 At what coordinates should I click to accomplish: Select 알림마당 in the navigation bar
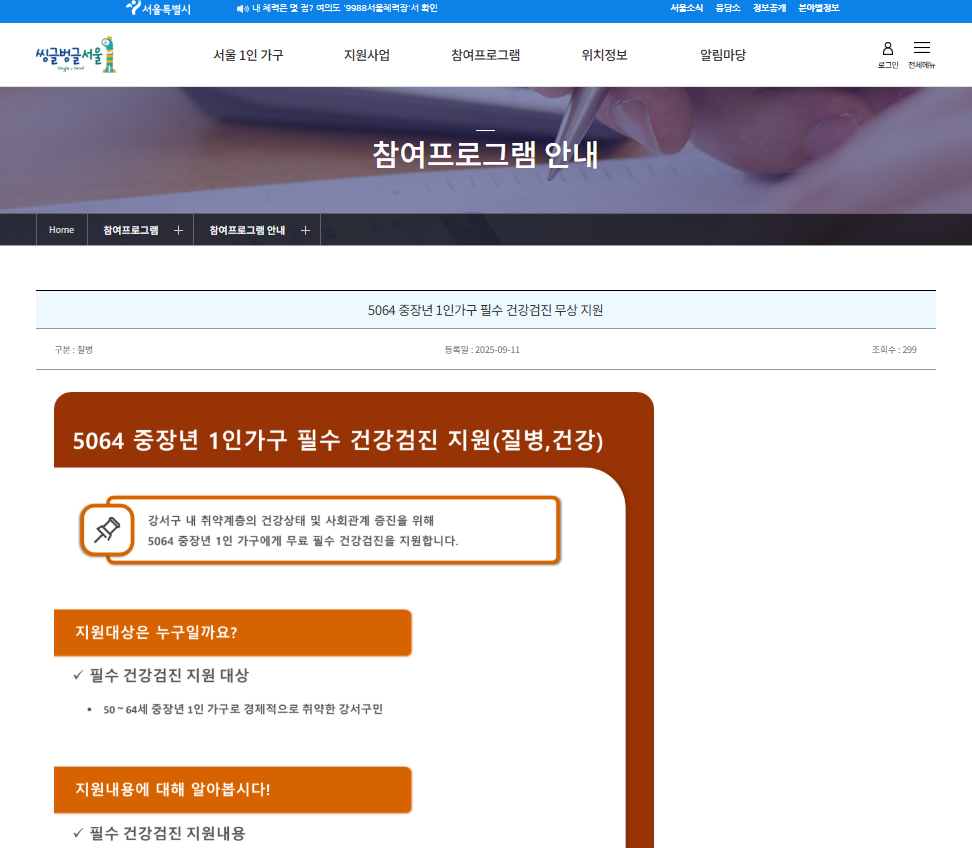tap(722, 55)
